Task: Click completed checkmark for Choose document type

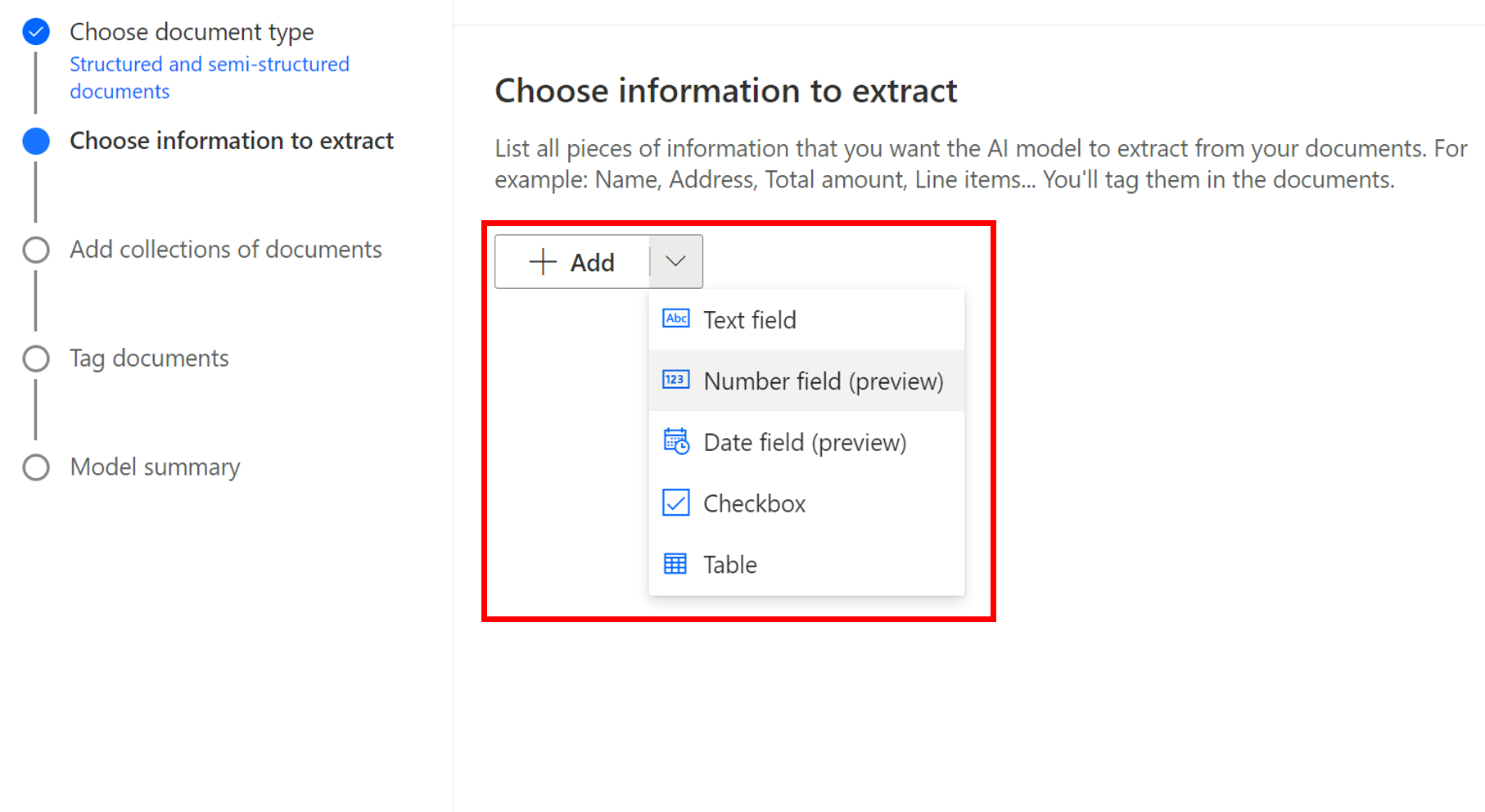Action: (x=36, y=32)
